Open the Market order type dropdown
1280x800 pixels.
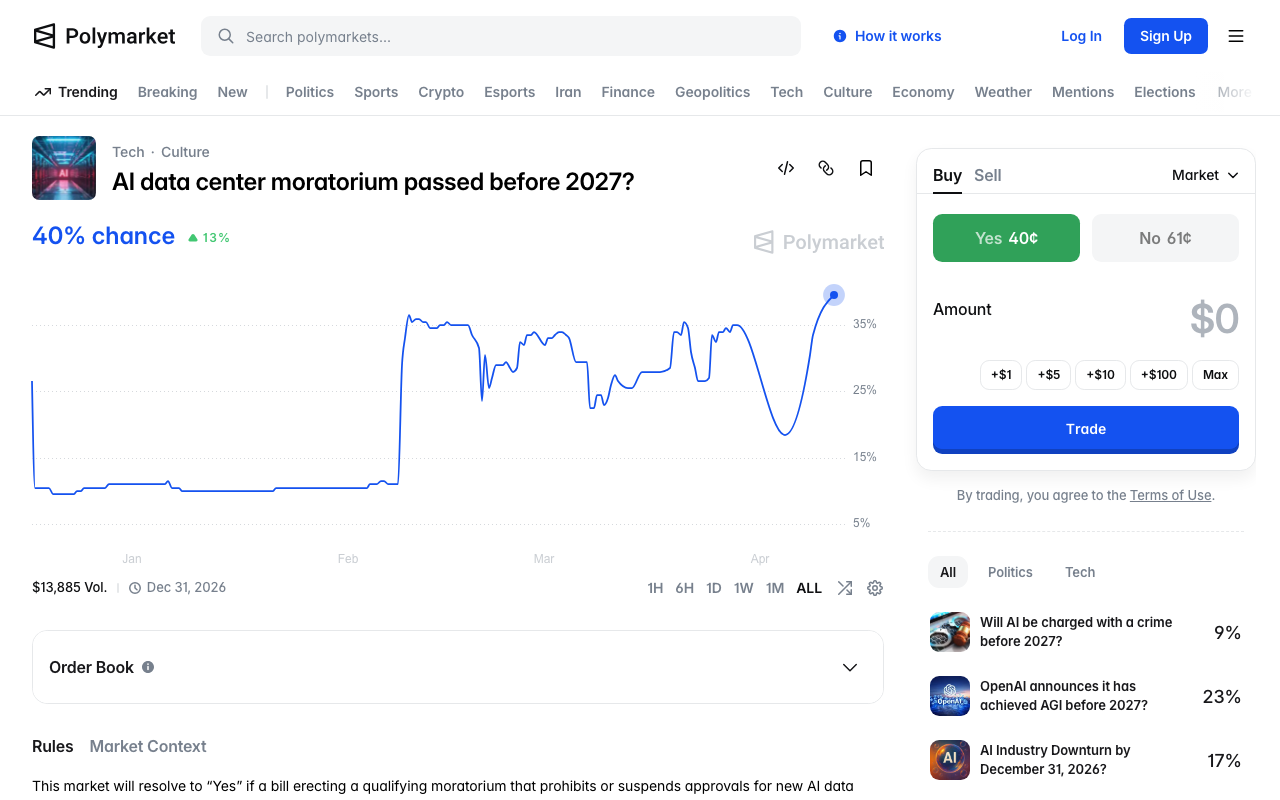[1205, 175]
